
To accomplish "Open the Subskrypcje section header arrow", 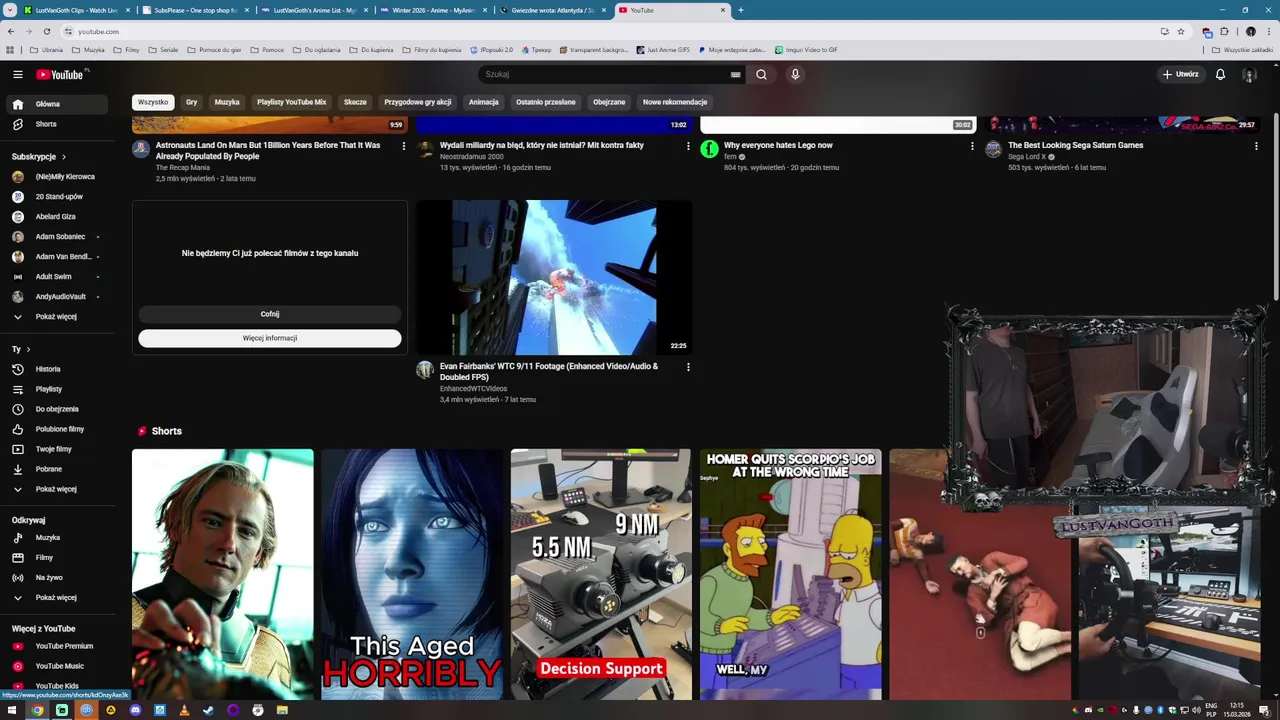I will [x=64, y=157].
